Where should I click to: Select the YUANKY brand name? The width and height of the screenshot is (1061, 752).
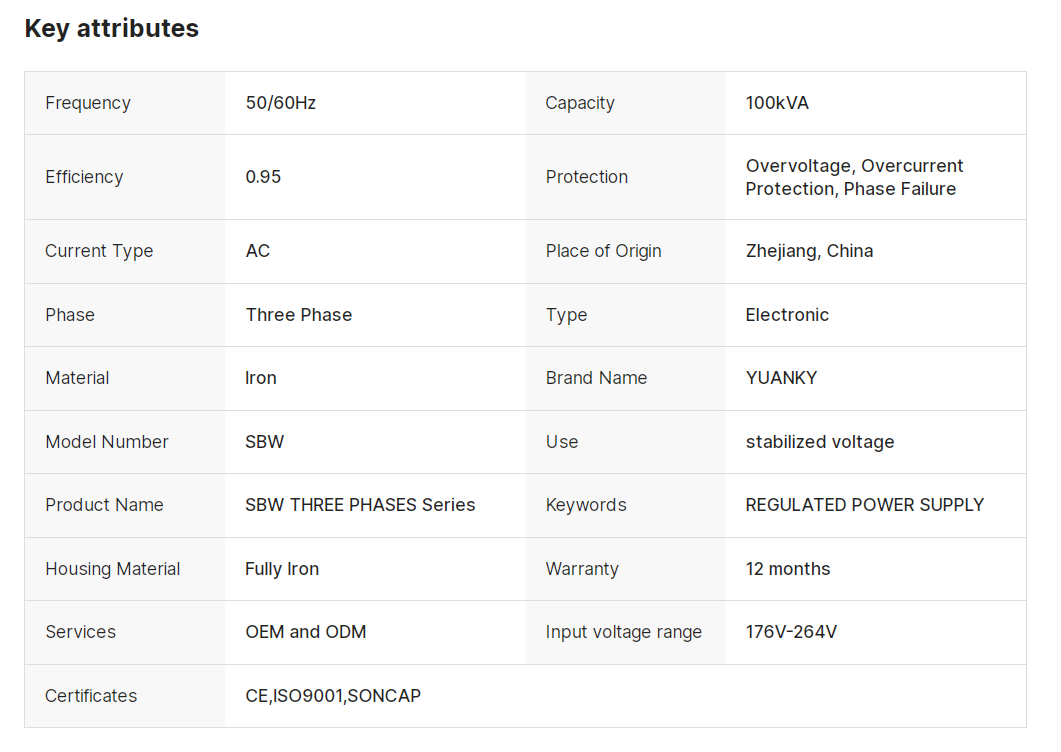point(781,378)
